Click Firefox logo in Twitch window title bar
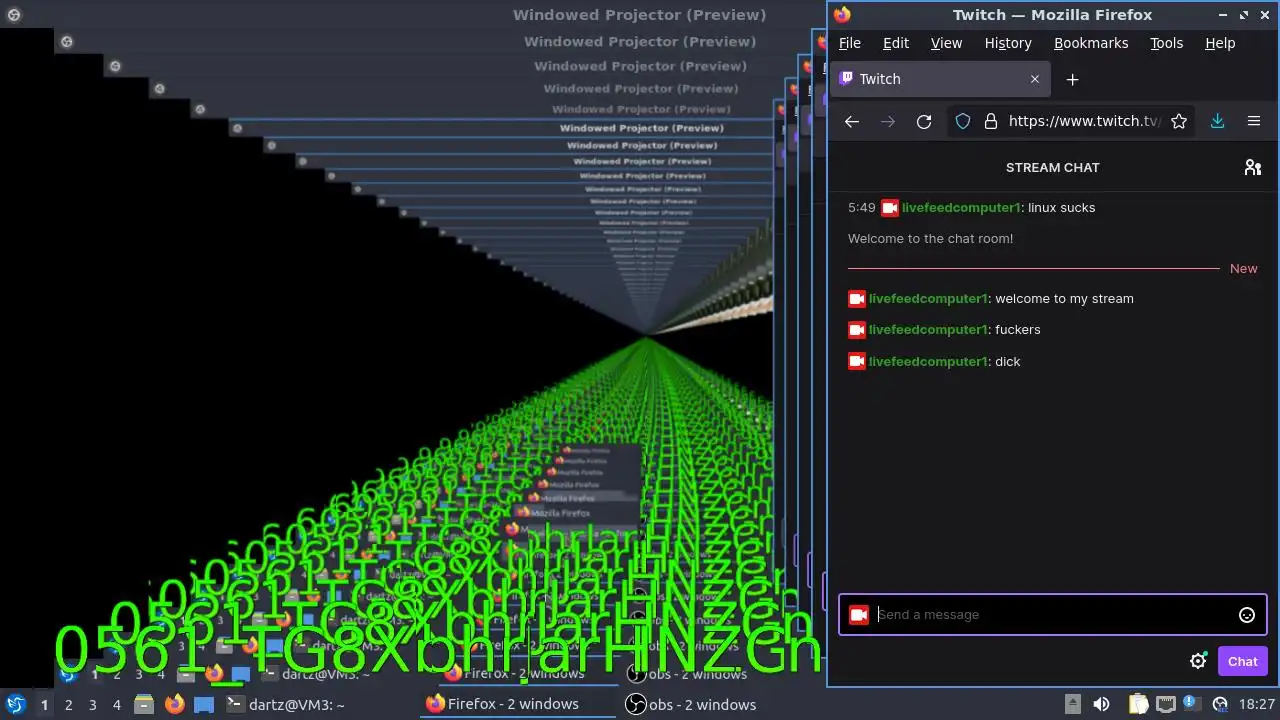This screenshot has width=1280, height=720. click(x=842, y=15)
